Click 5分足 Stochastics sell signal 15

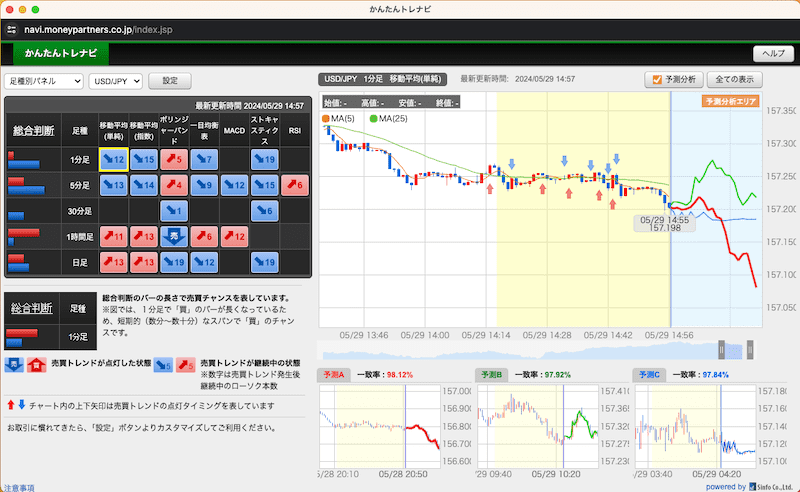tap(264, 185)
